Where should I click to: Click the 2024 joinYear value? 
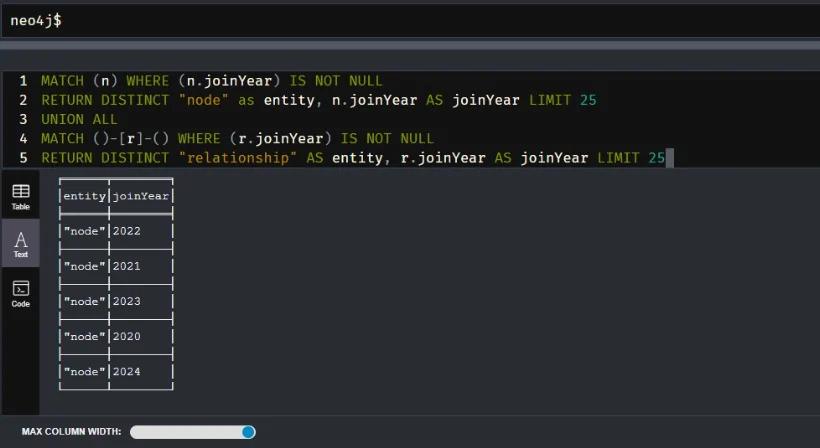pyautogui.click(x=127, y=371)
